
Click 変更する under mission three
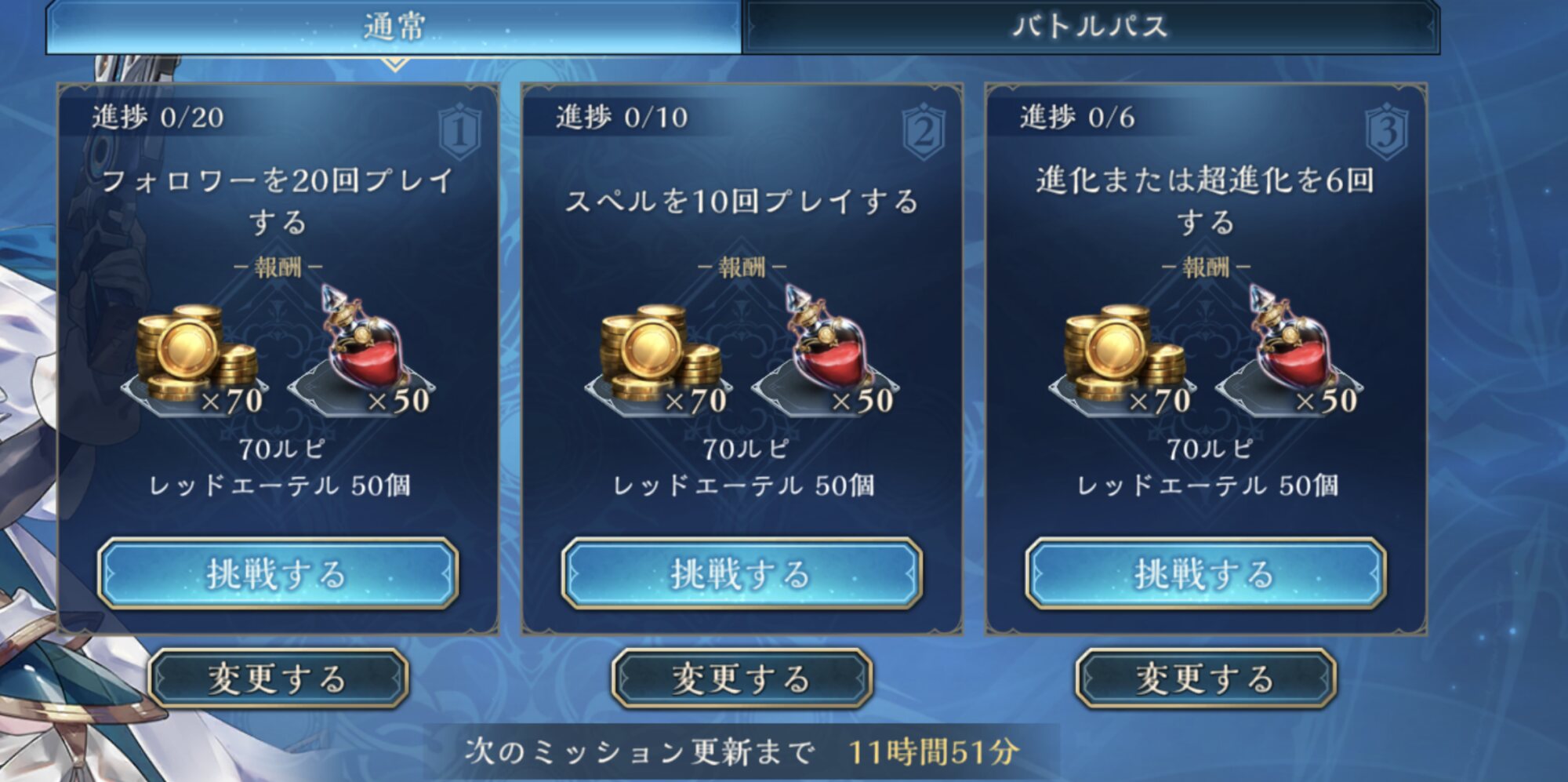[1206, 678]
